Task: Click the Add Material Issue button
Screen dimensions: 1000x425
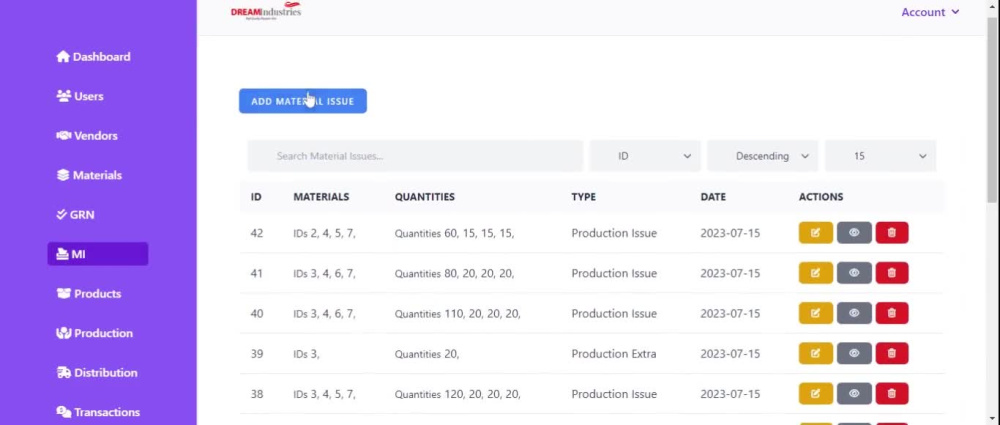Action: [x=303, y=101]
